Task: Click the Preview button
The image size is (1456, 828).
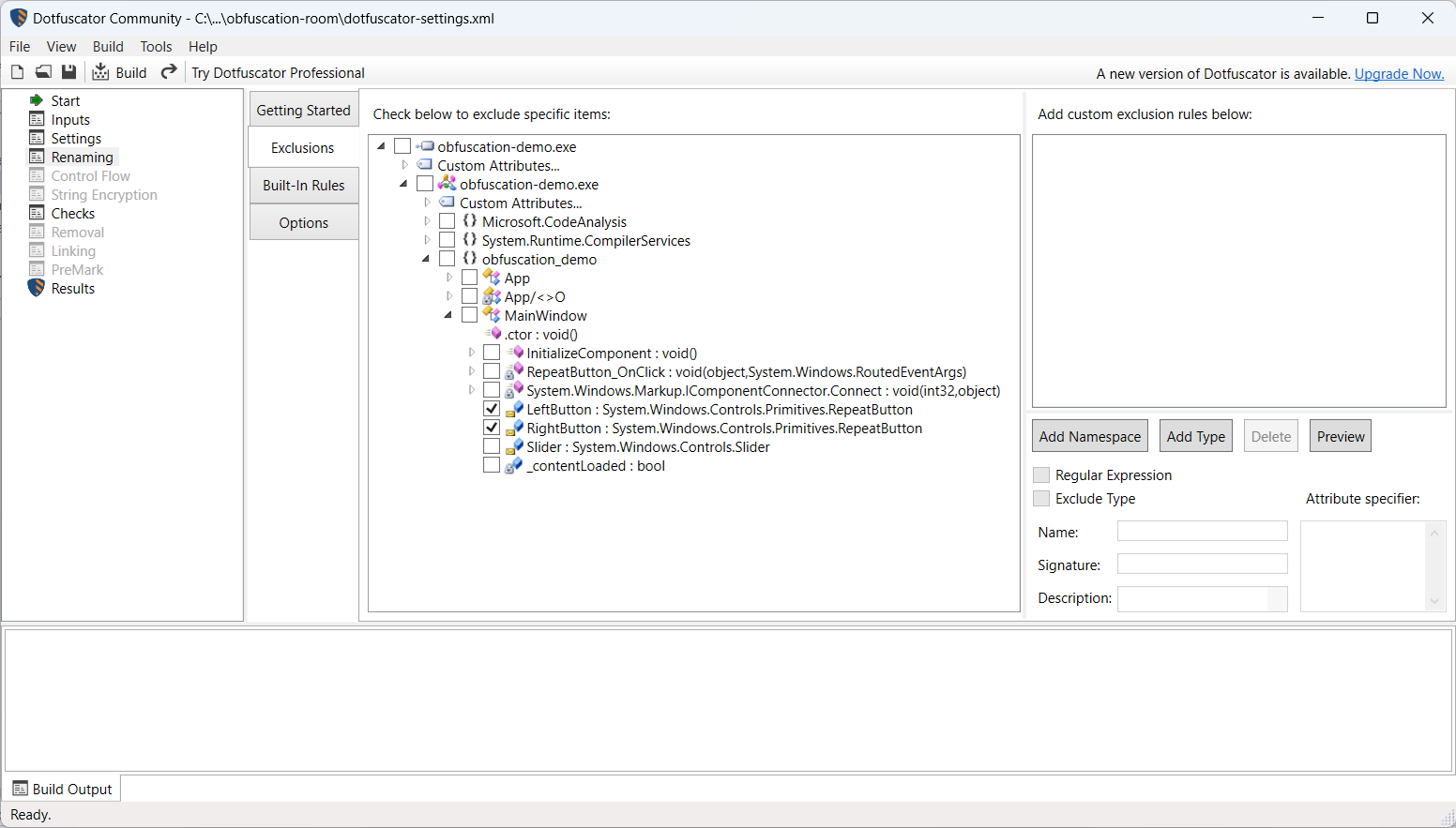Action: (x=1341, y=436)
